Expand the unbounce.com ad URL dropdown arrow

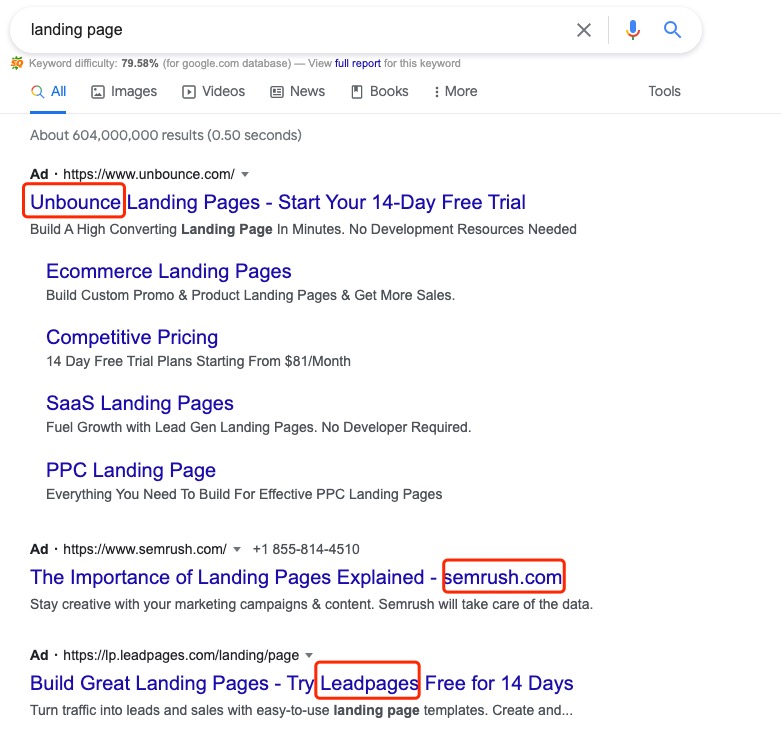point(245,175)
